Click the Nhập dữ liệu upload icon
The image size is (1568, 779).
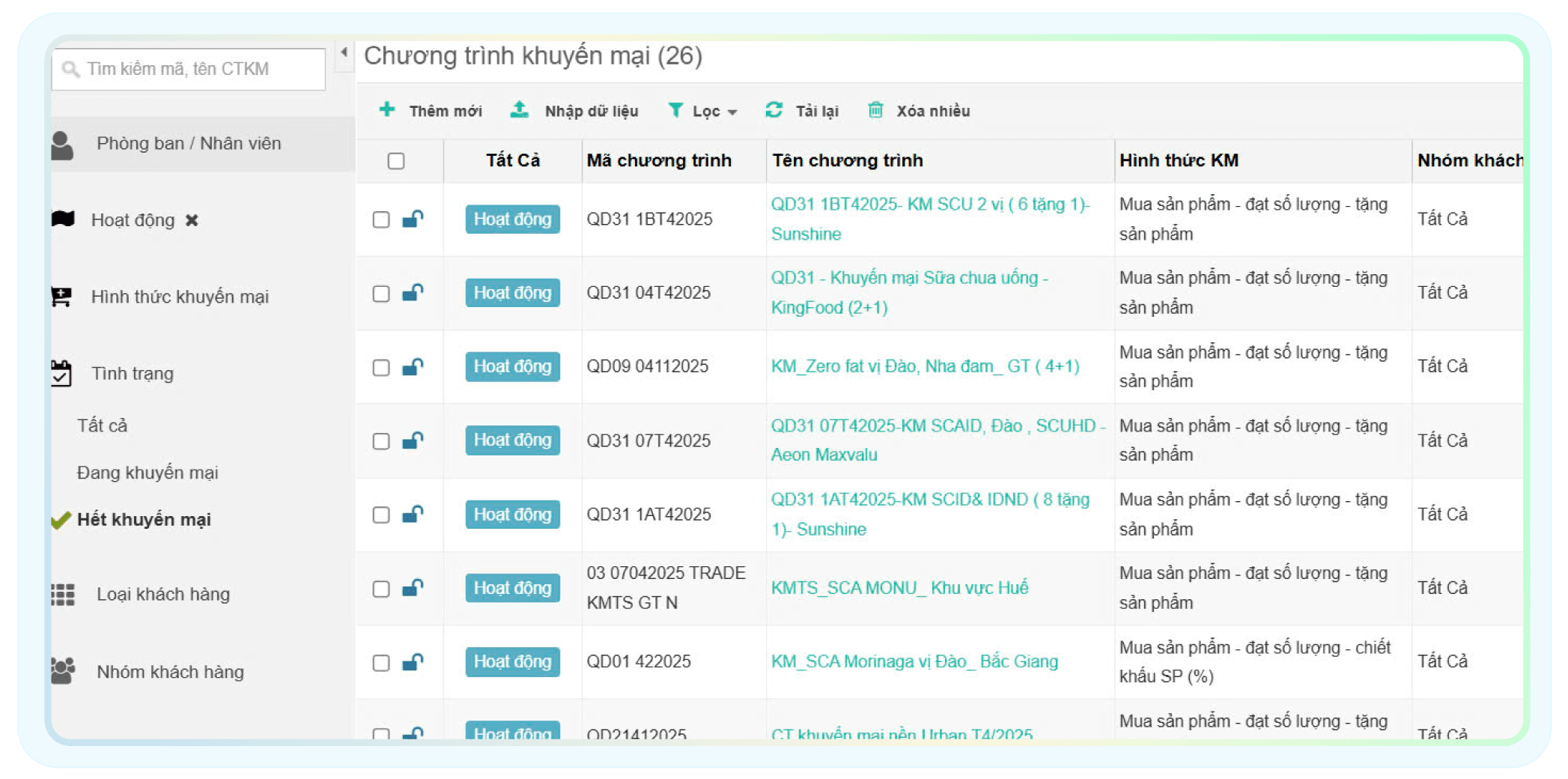coord(519,109)
